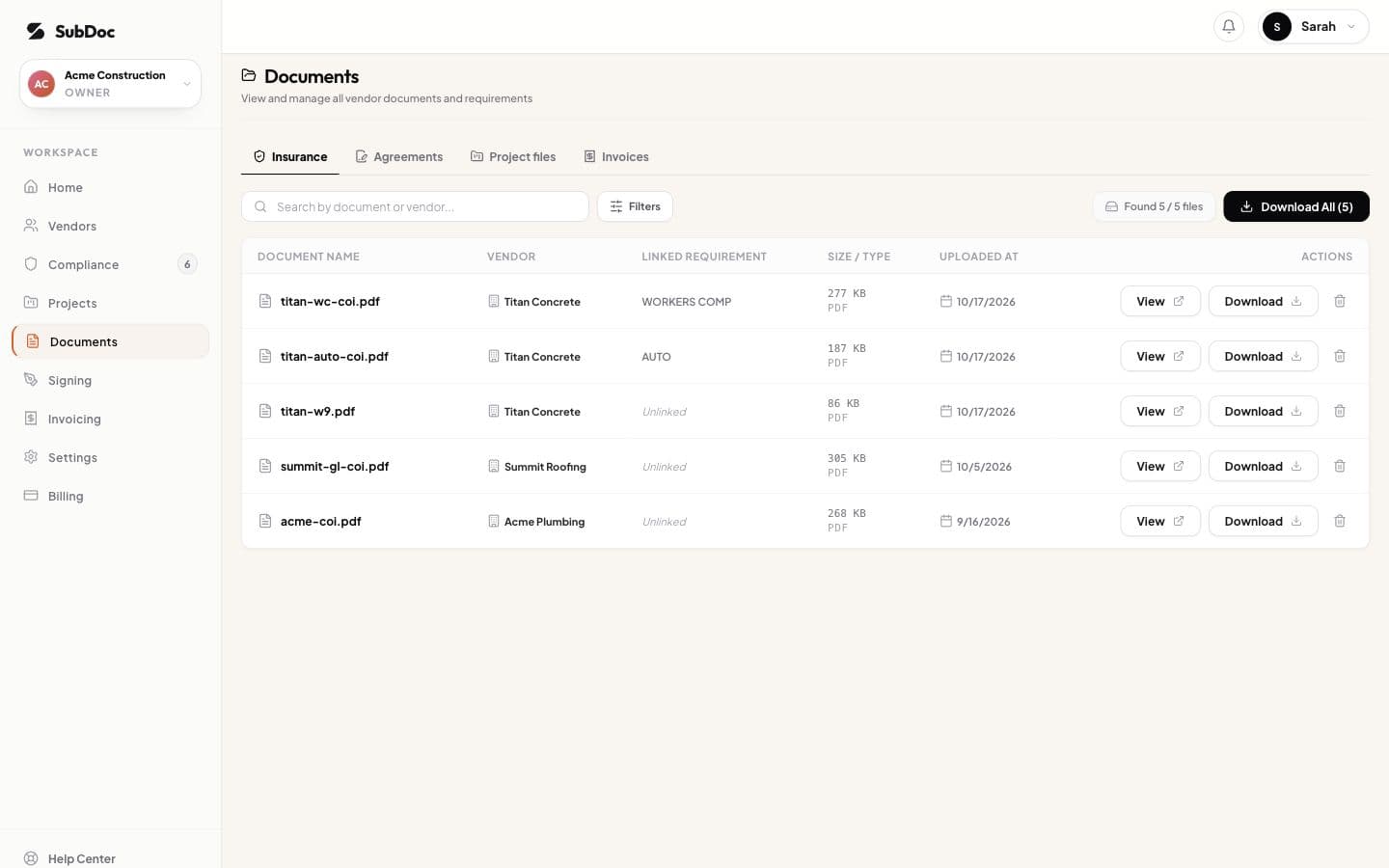Click Download All (5) button
Screen dimensions: 1389x868
pyautogui.click(x=1296, y=206)
